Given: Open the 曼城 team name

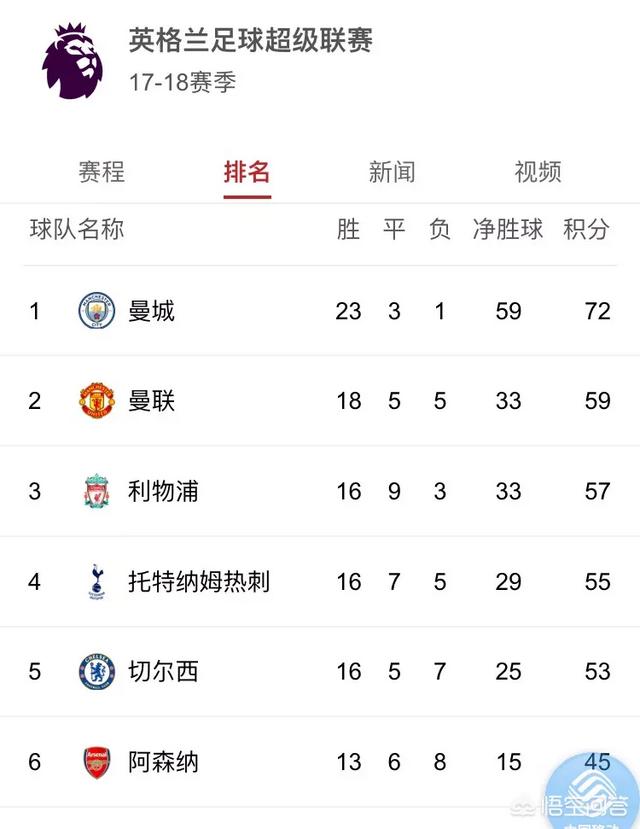Looking at the screenshot, I should pyautogui.click(x=151, y=311).
